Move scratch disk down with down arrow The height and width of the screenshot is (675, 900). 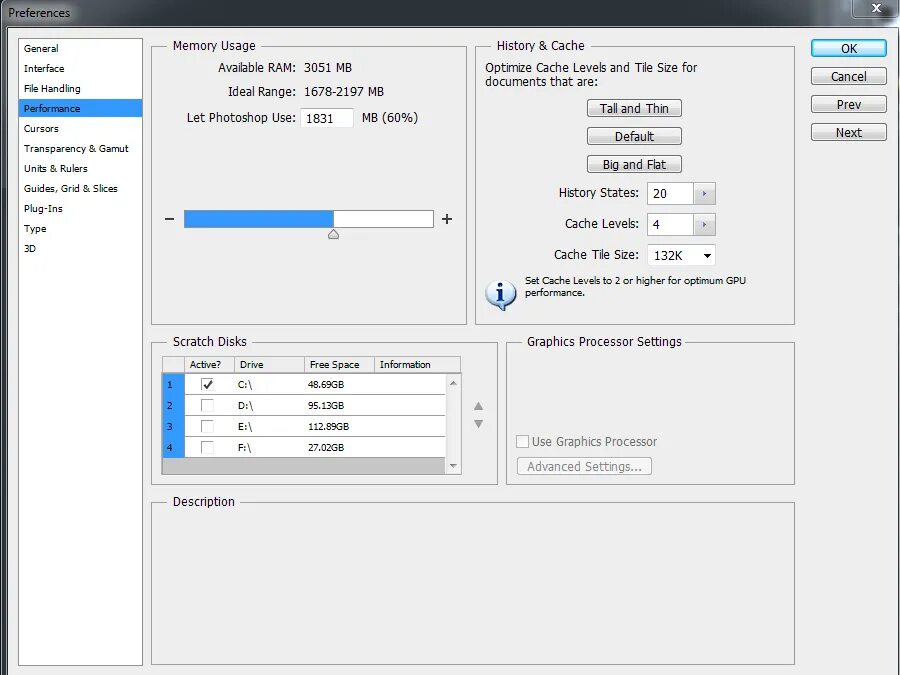point(478,424)
